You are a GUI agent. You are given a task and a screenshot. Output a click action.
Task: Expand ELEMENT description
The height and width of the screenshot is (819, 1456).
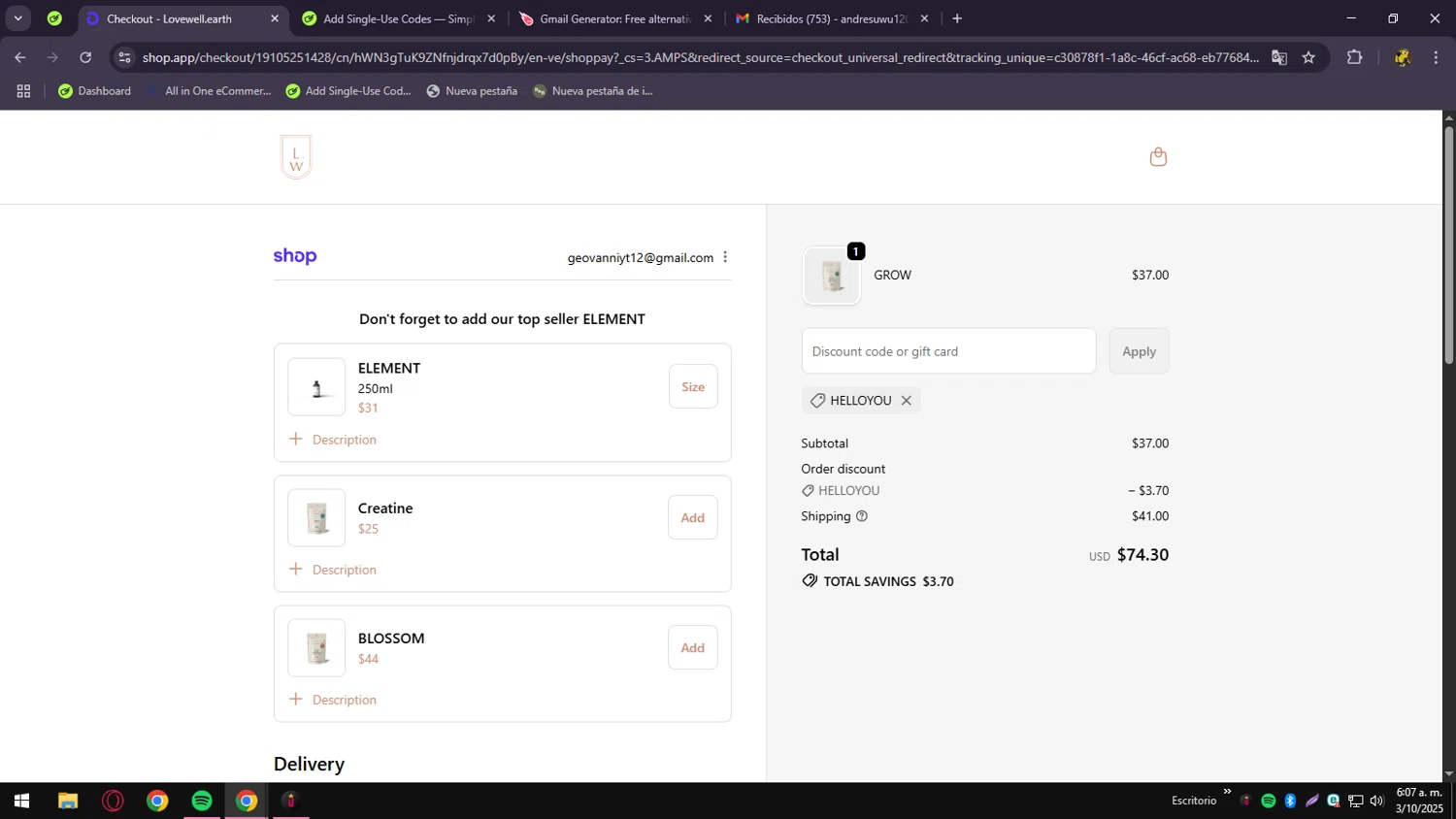coord(333,440)
